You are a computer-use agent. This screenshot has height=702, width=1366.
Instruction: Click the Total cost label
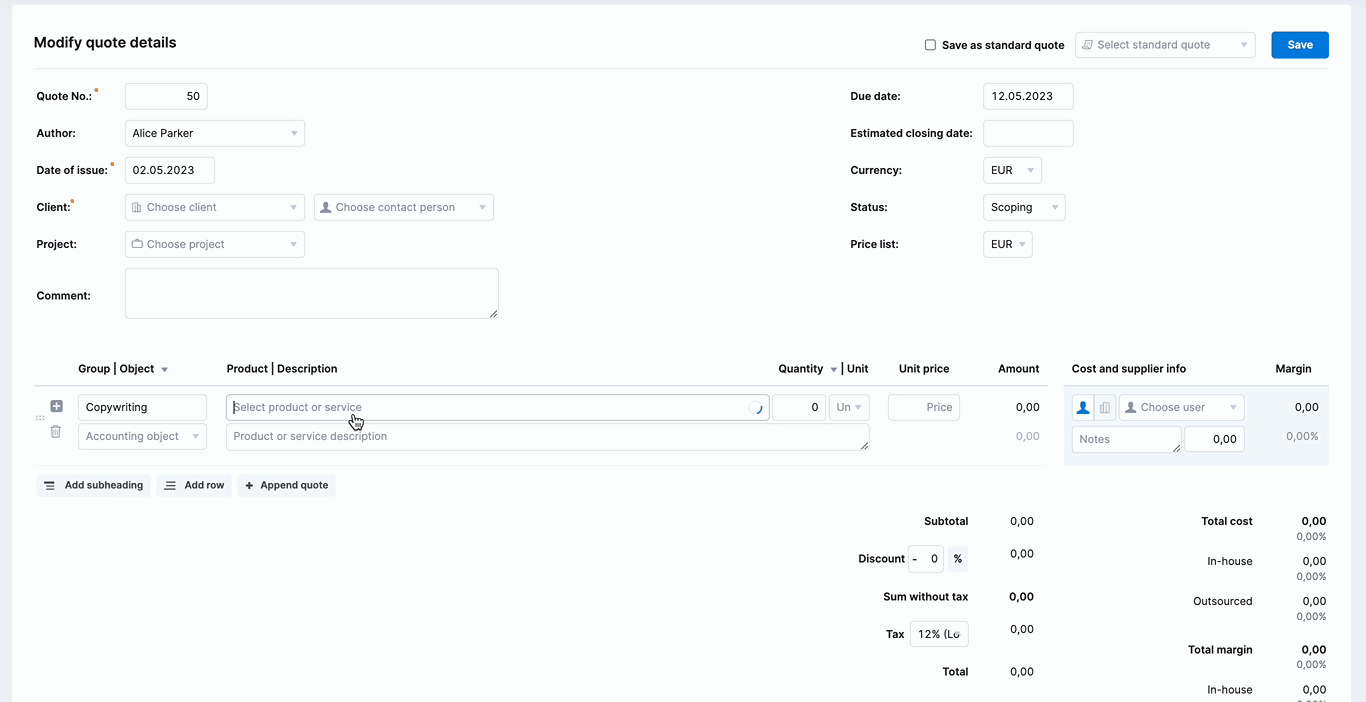coord(1227,521)
